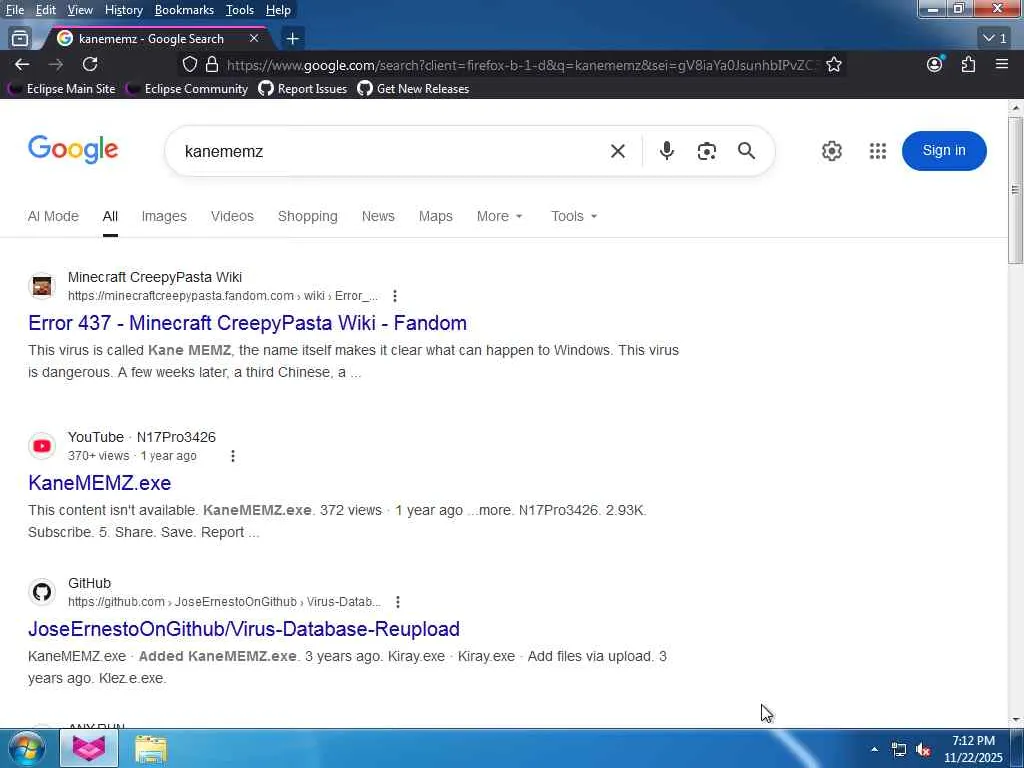Open the Bookmarks menu
This screenshot has height=768, width=1024.
coord(184,10)
